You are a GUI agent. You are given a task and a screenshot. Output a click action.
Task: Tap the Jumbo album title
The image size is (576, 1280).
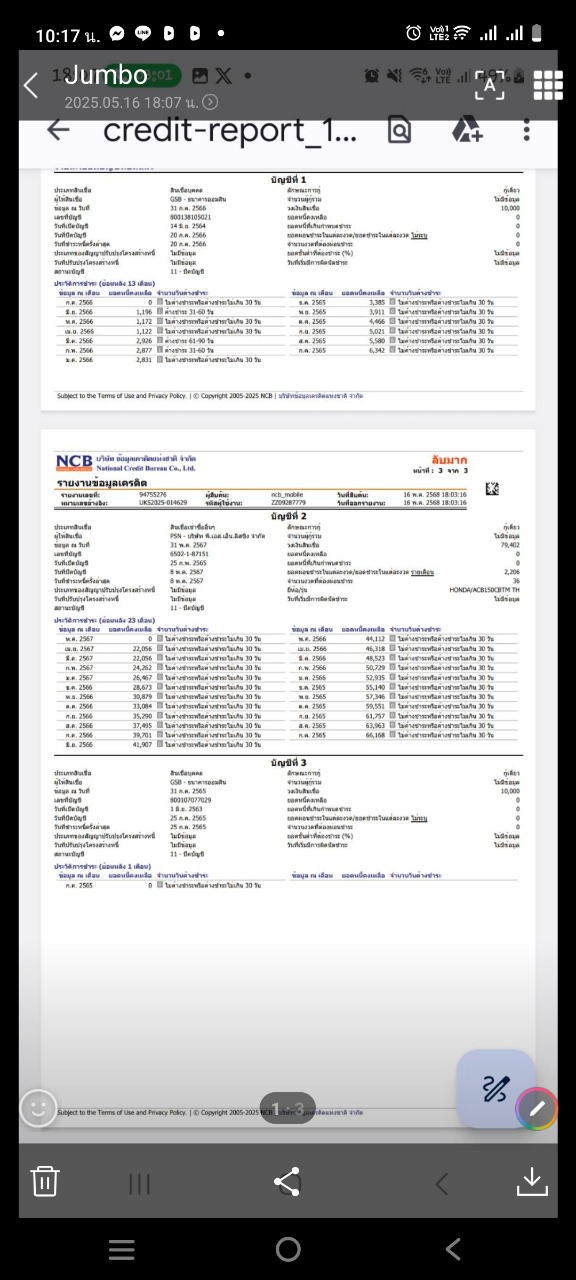pyautogui.click(x=106, y=75)
